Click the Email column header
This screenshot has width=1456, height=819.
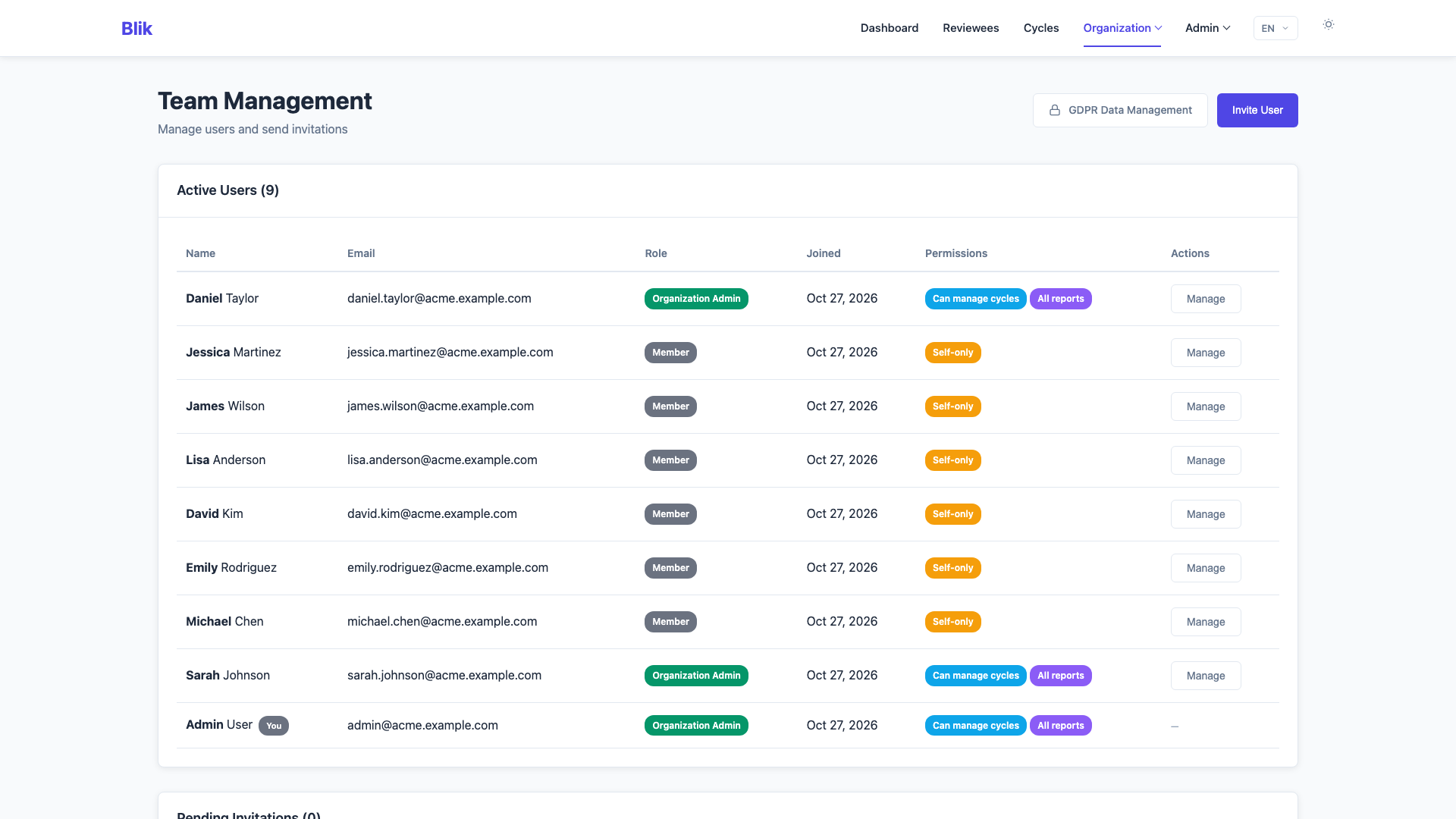coord(361,253)
